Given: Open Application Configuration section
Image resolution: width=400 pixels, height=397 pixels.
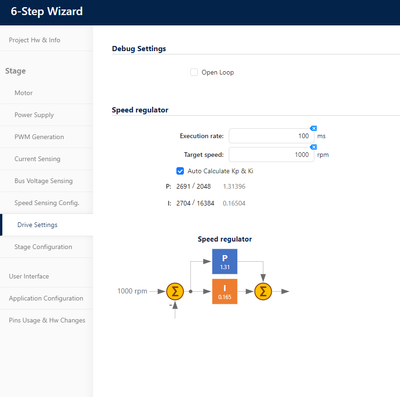Looking at the screenshot, I should pyautogui.click(x=46, y=298).
